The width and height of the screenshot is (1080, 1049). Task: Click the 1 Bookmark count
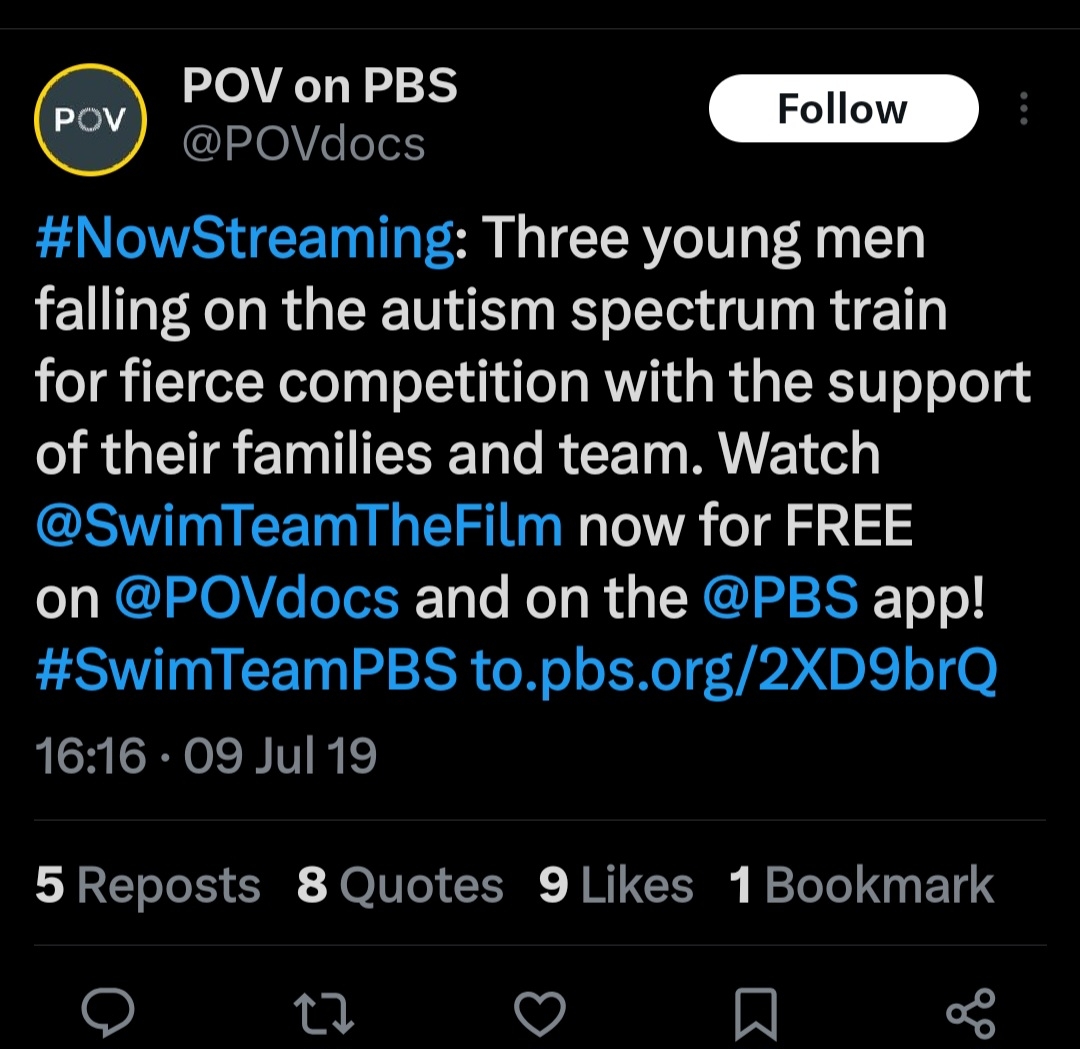[x=862, y=886]
